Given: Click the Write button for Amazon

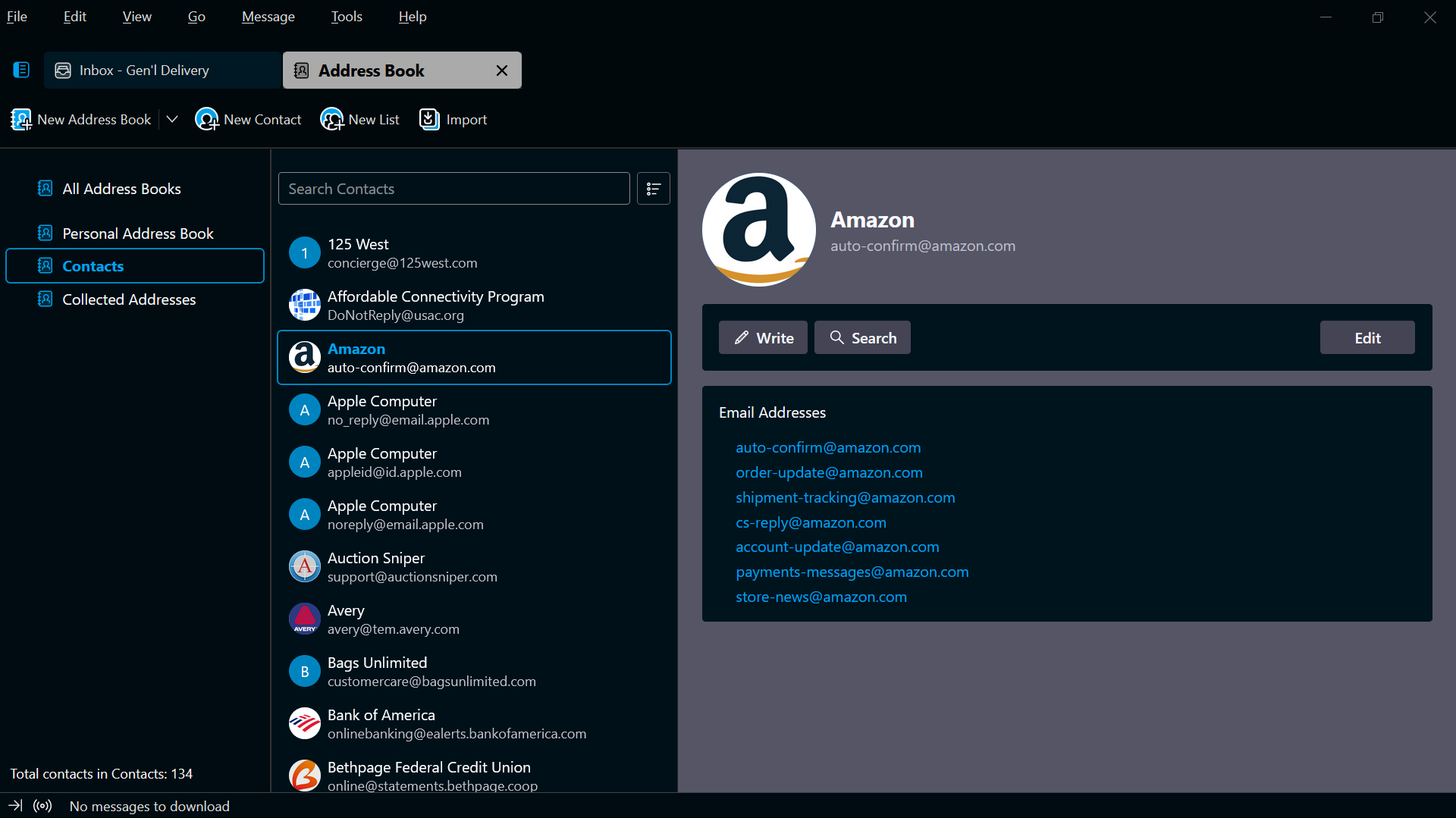Looking at the screenshot, I should [763, 337].
